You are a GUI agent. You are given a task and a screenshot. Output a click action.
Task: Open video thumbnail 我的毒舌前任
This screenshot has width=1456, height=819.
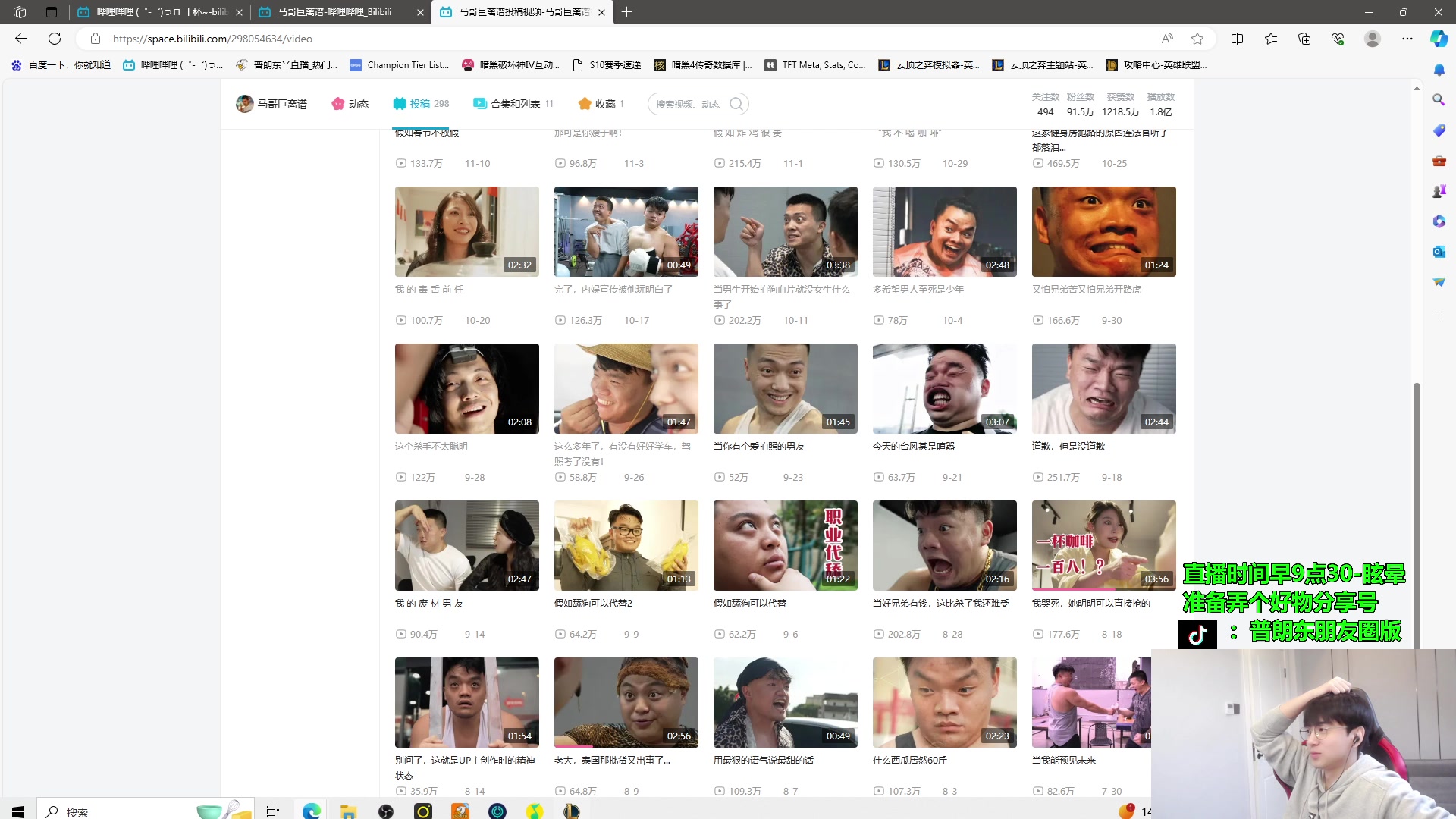click(467, 231)
